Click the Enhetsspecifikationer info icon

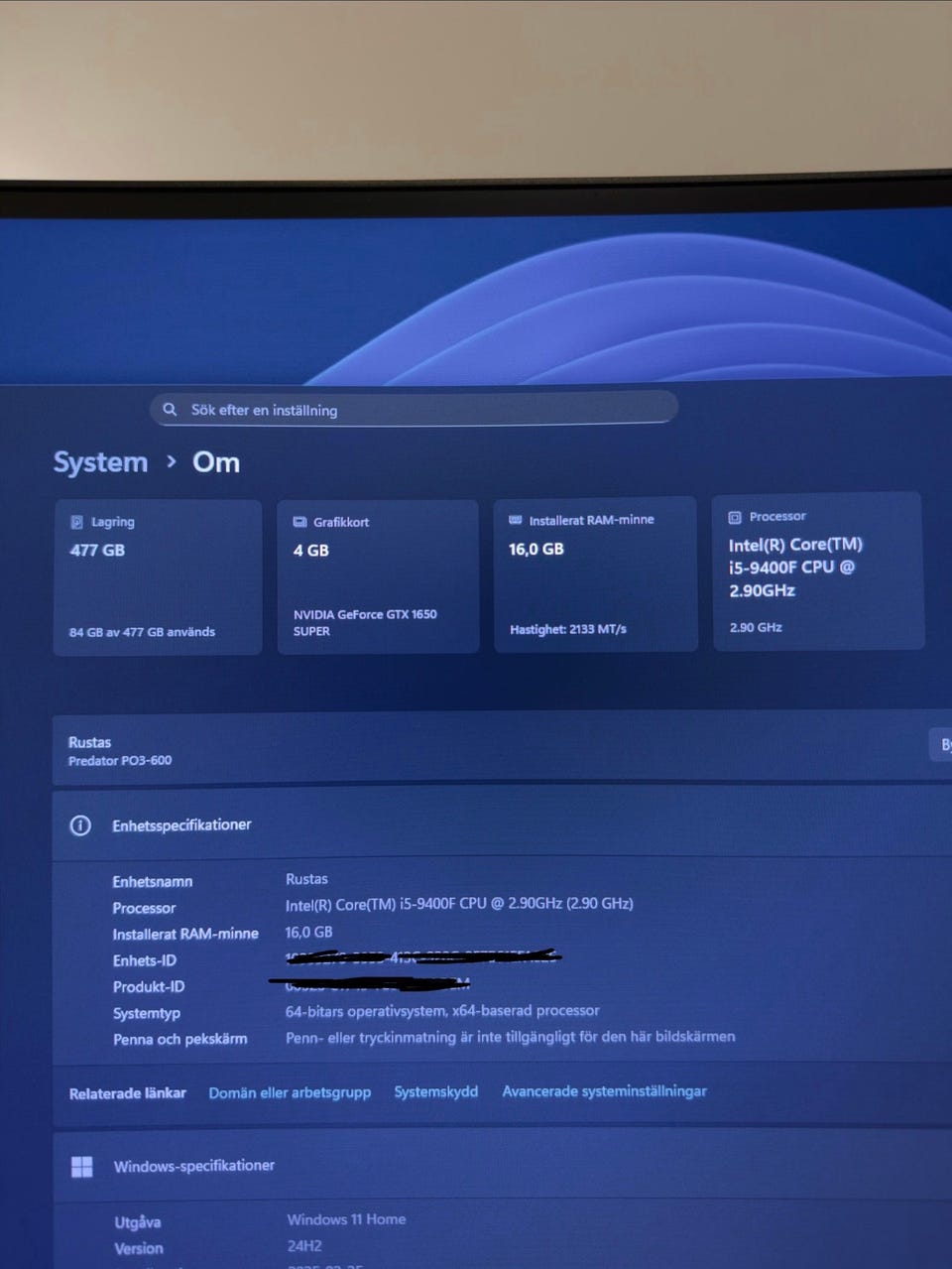[x=80, y=825]
